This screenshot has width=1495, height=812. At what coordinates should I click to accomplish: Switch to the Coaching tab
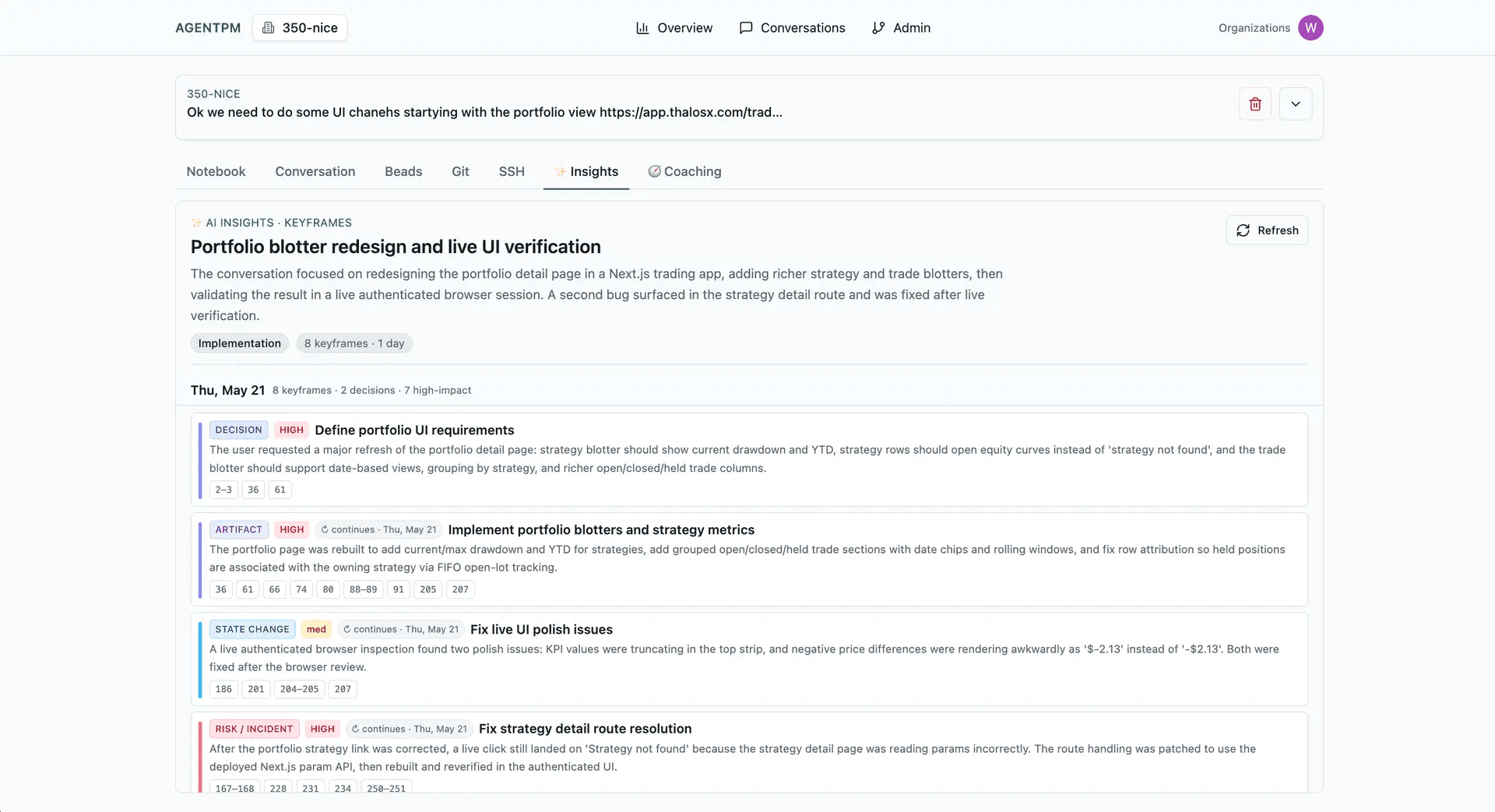click(x=684, y=171)
